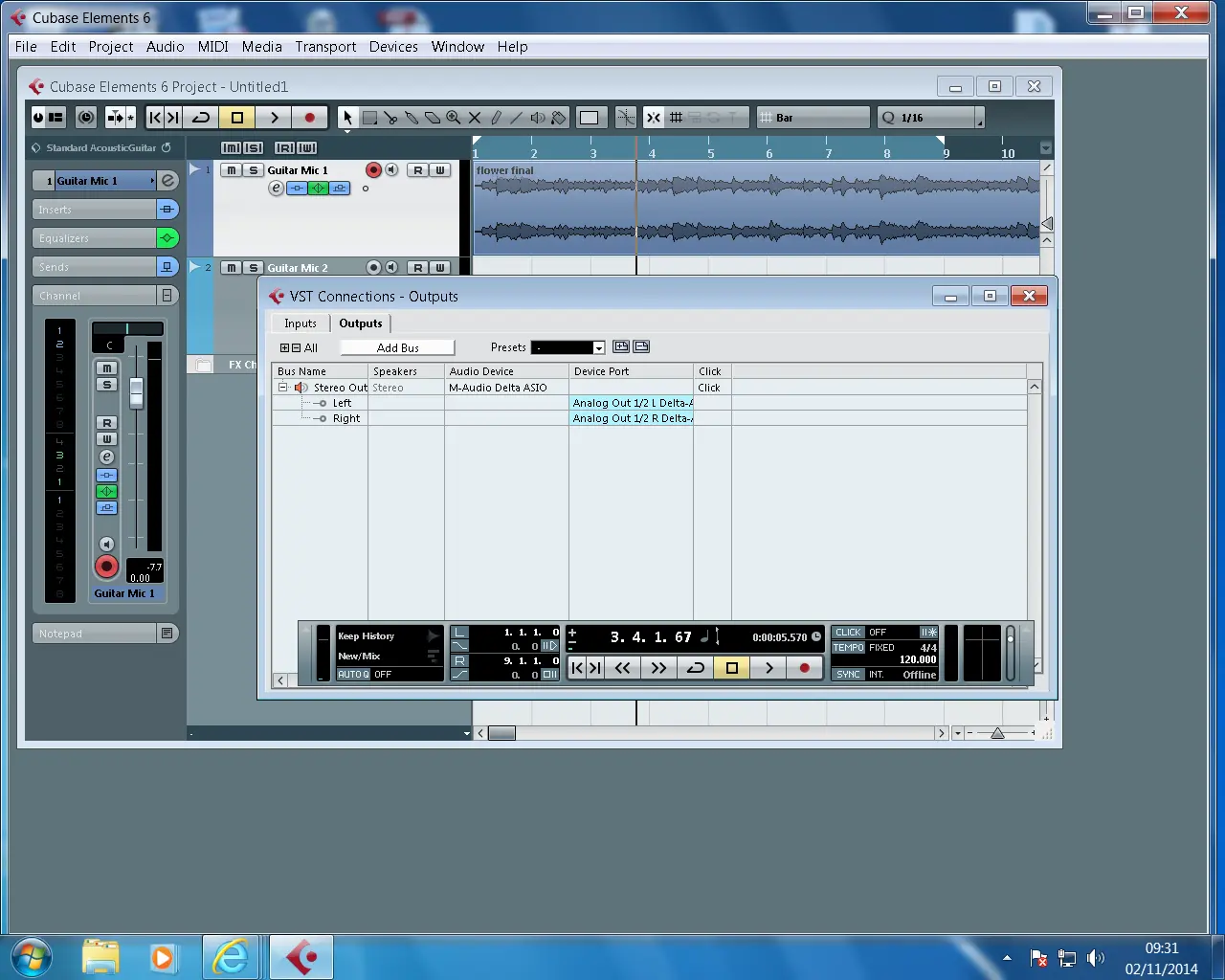Screen dimensions: 1225x980
Task: Collapse the Stereo Out bus tree
Action: coord(283,388)
